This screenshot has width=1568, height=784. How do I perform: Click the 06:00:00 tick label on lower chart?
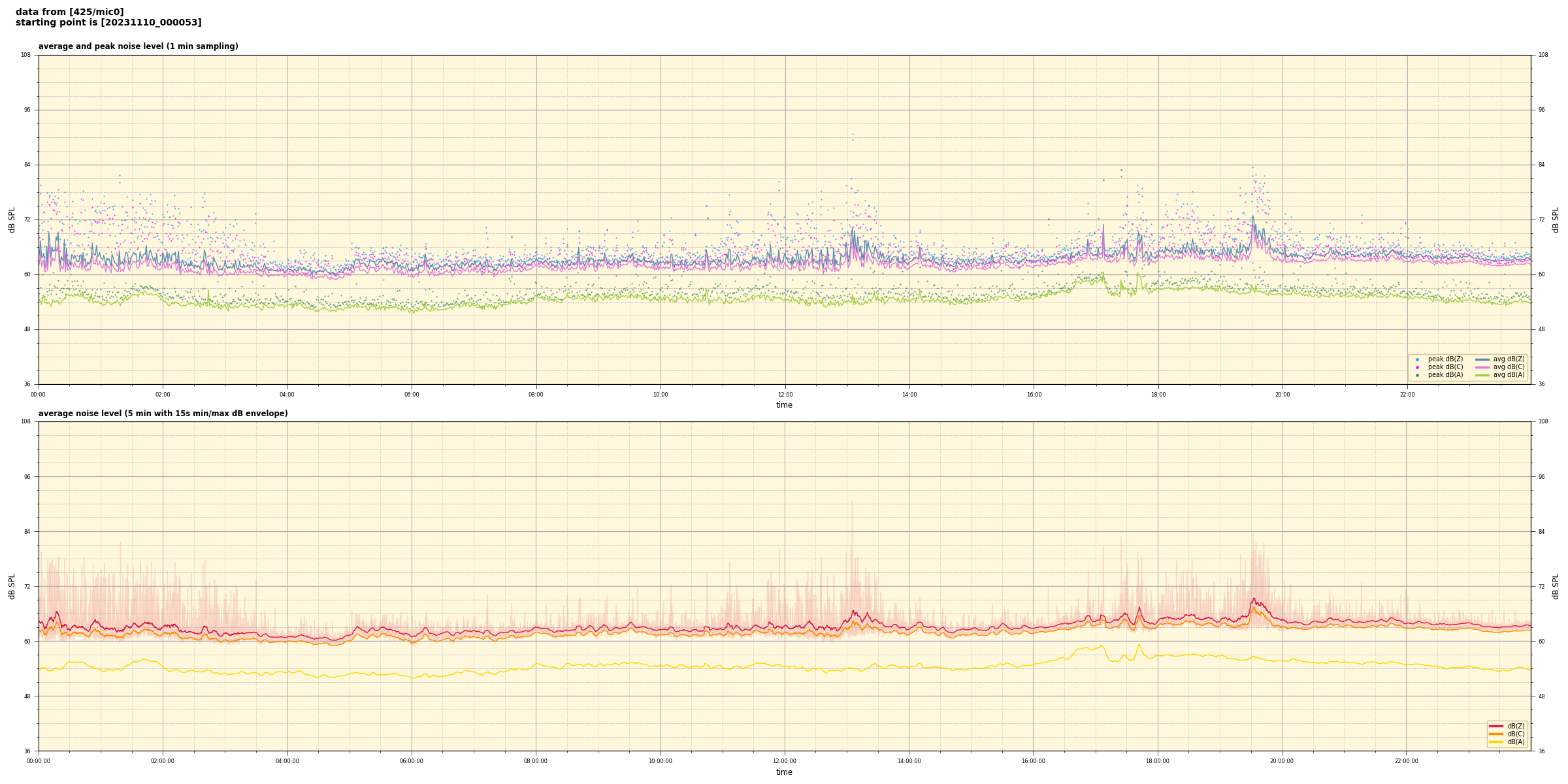click(x=412, y=761)
